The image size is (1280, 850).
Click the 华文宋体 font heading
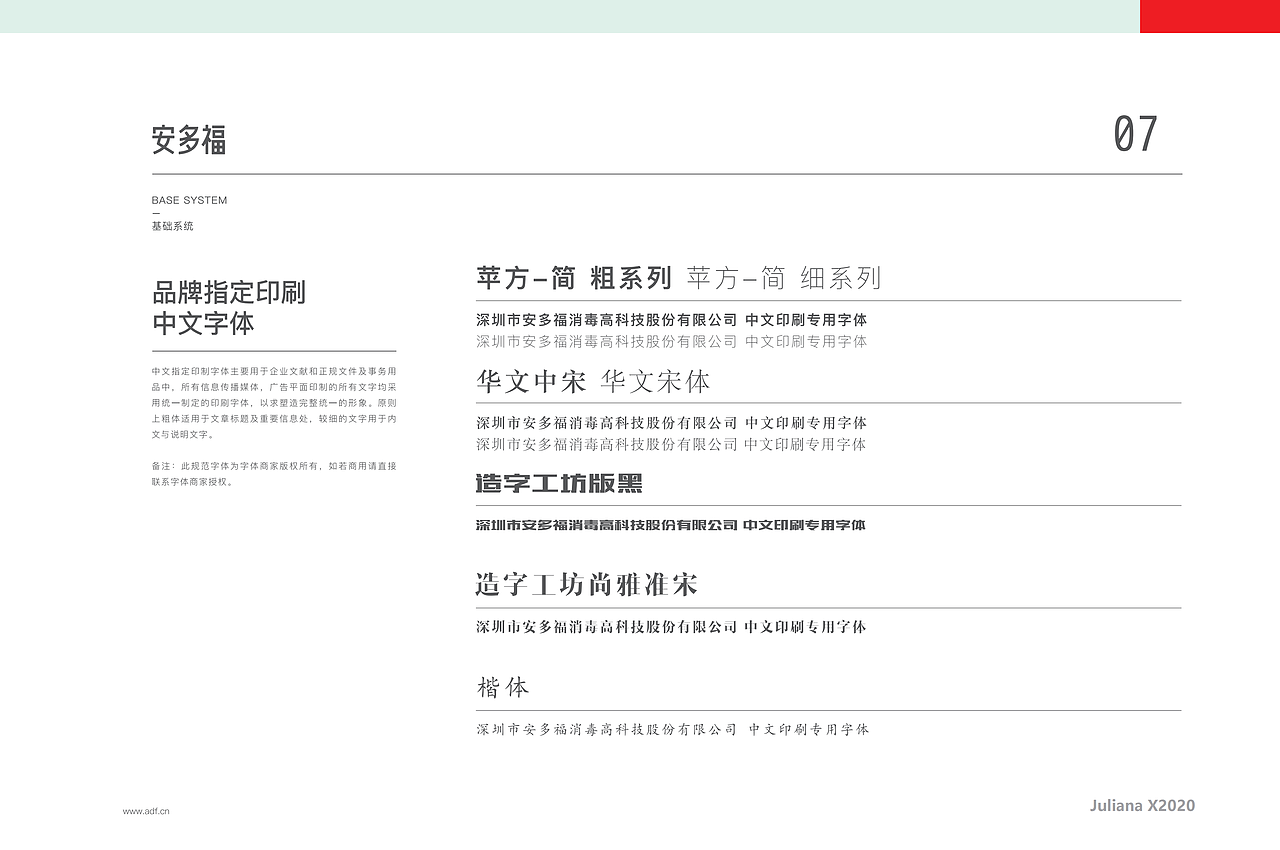pos(656,382)
